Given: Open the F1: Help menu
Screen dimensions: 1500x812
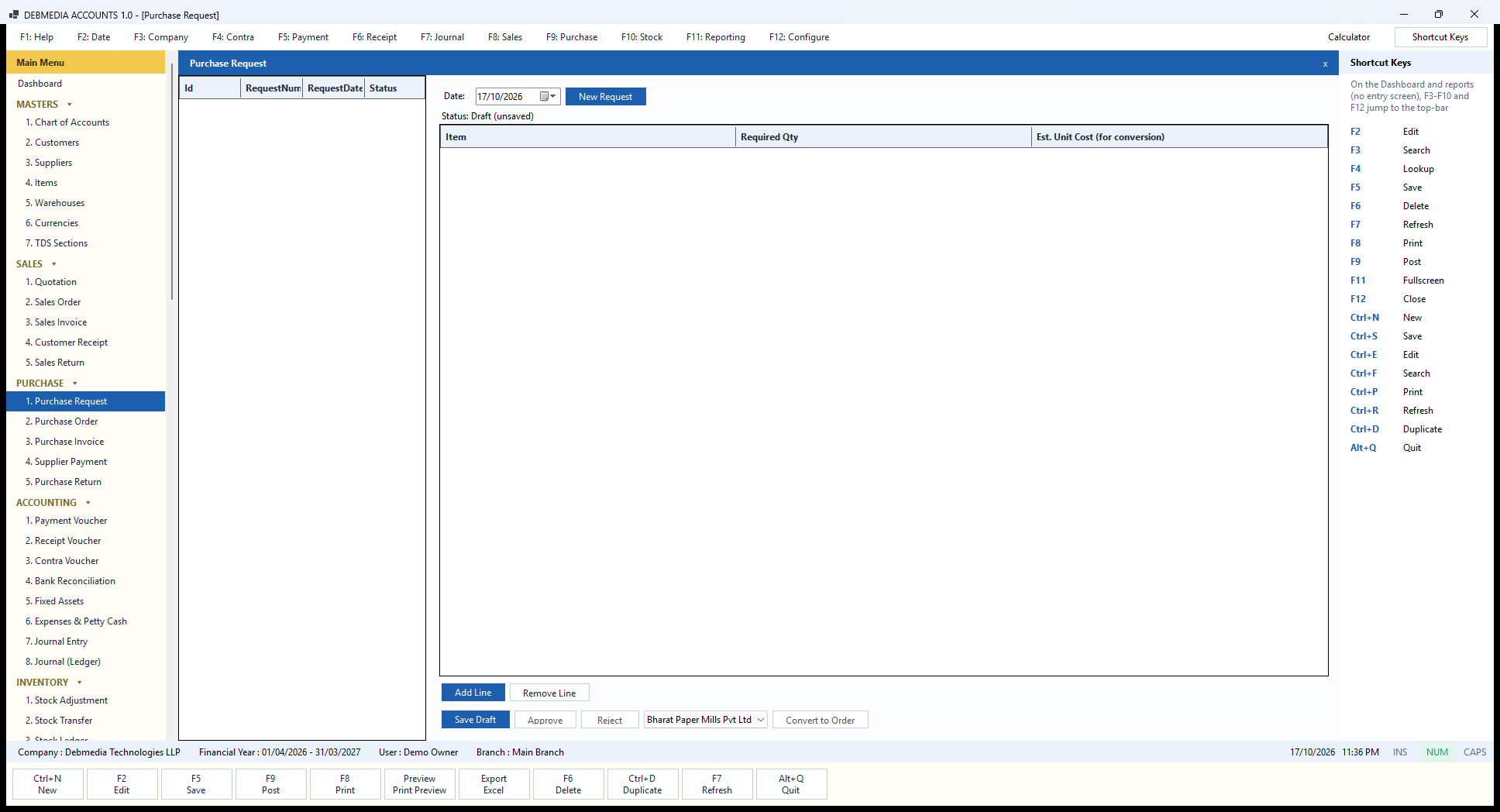Looking at the screenshot, I should tap(36, 37).
